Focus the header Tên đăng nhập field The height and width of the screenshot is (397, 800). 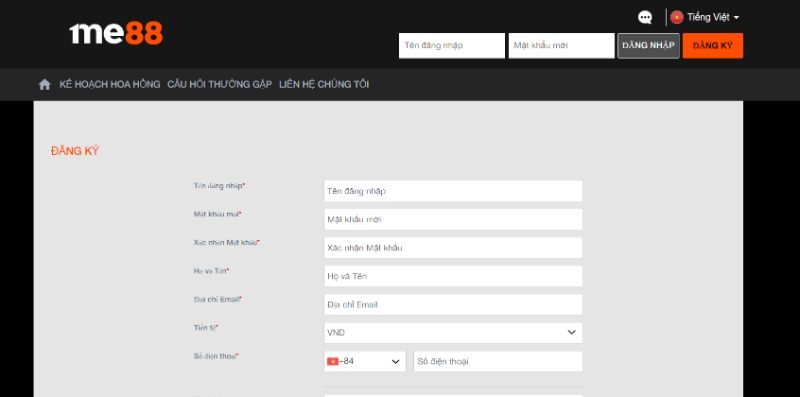tap(452, 46)
